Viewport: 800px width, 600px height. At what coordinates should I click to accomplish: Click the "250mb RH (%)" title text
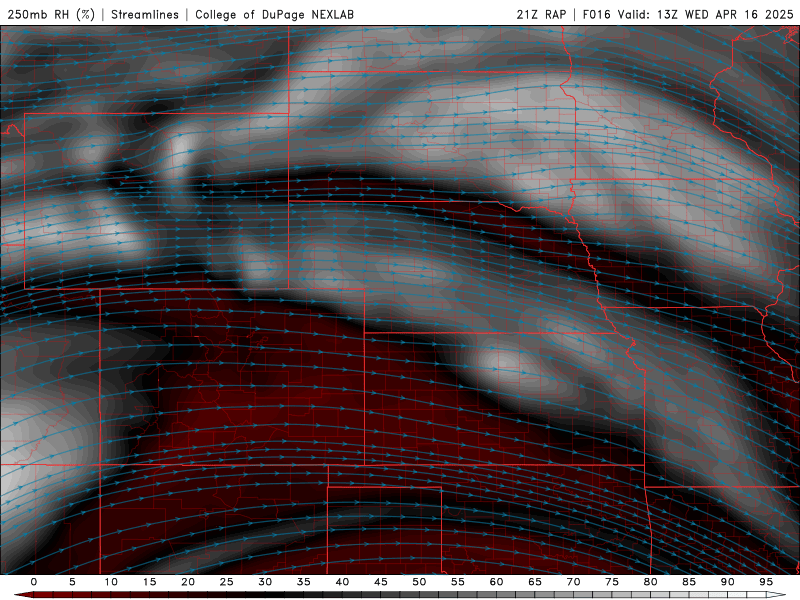[51, 14]
